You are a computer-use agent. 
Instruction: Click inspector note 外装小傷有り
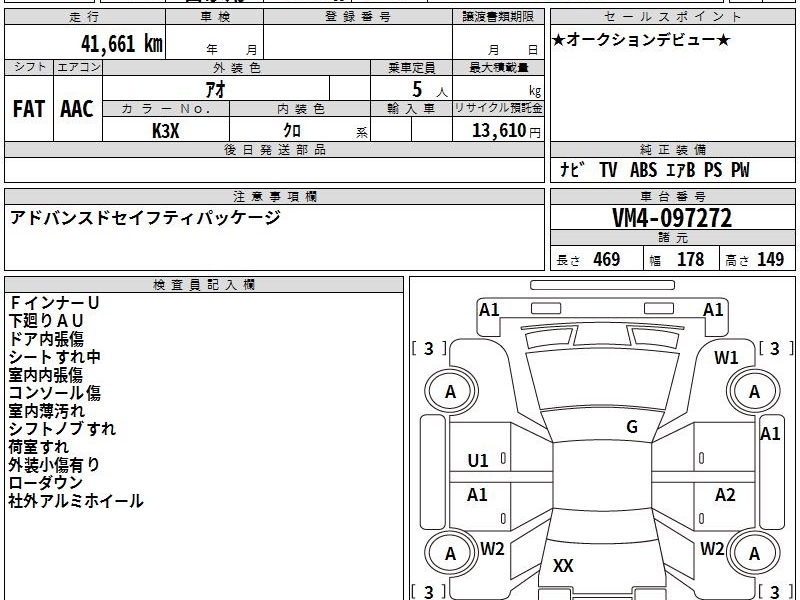tap(54, 464)
